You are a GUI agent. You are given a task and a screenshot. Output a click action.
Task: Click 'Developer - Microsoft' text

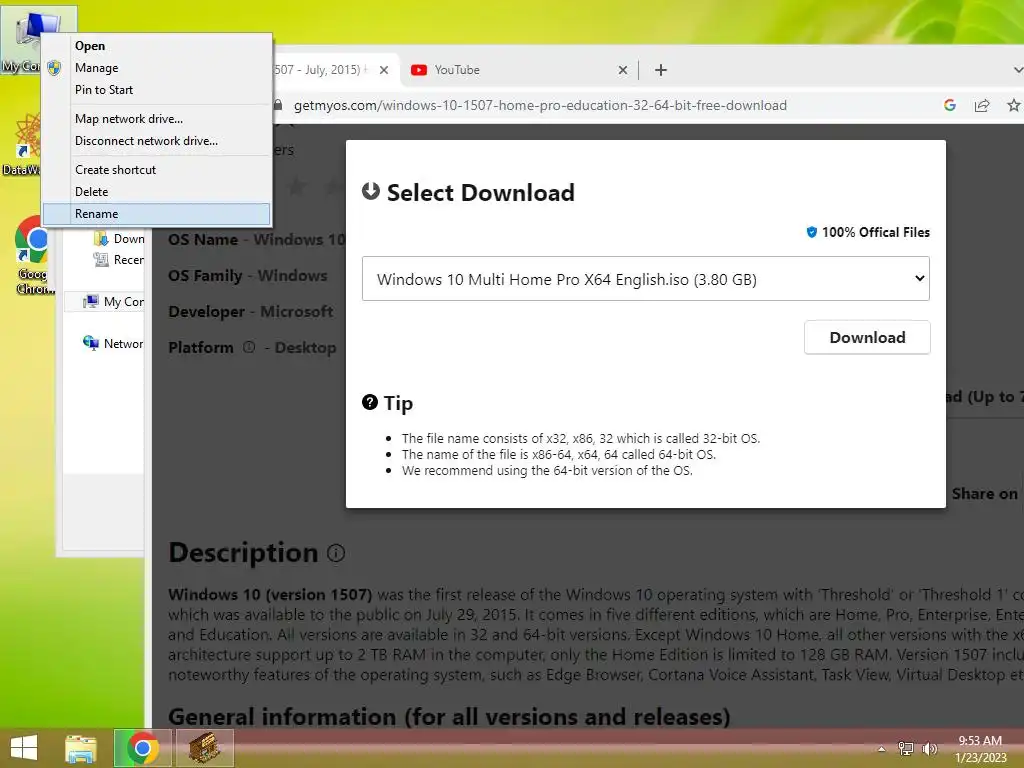click(x=251, y=312)
